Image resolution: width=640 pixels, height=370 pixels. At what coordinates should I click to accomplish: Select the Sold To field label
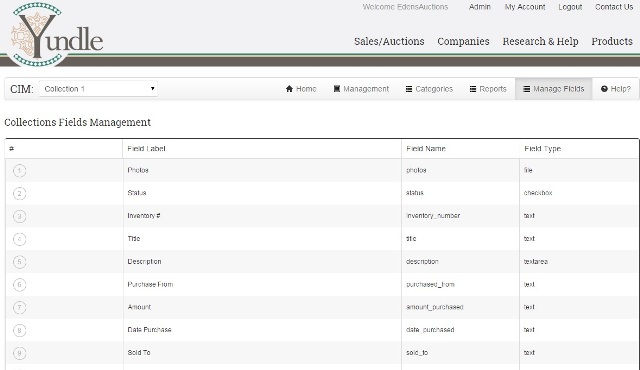139,352
